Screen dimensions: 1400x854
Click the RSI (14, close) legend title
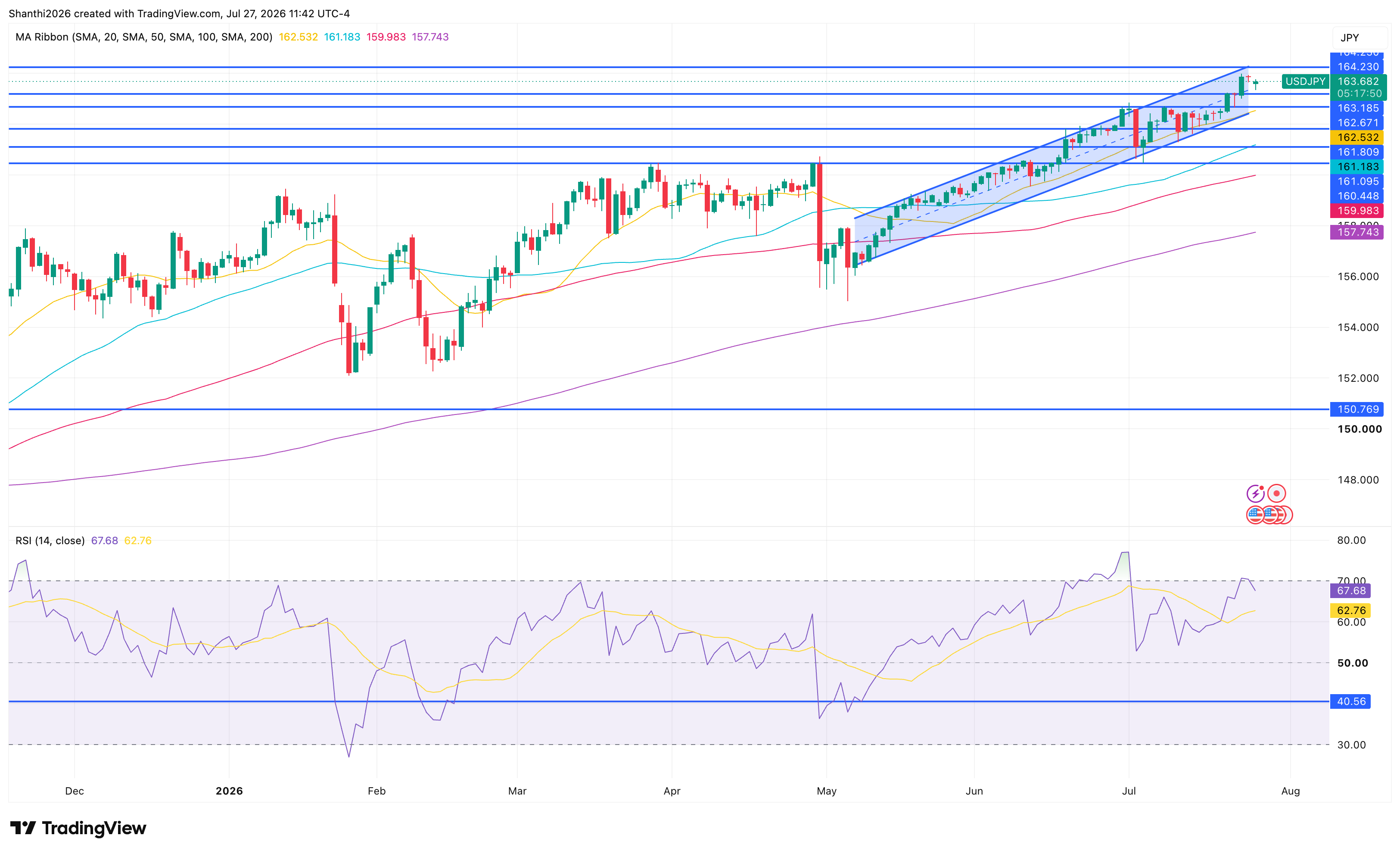50,540
